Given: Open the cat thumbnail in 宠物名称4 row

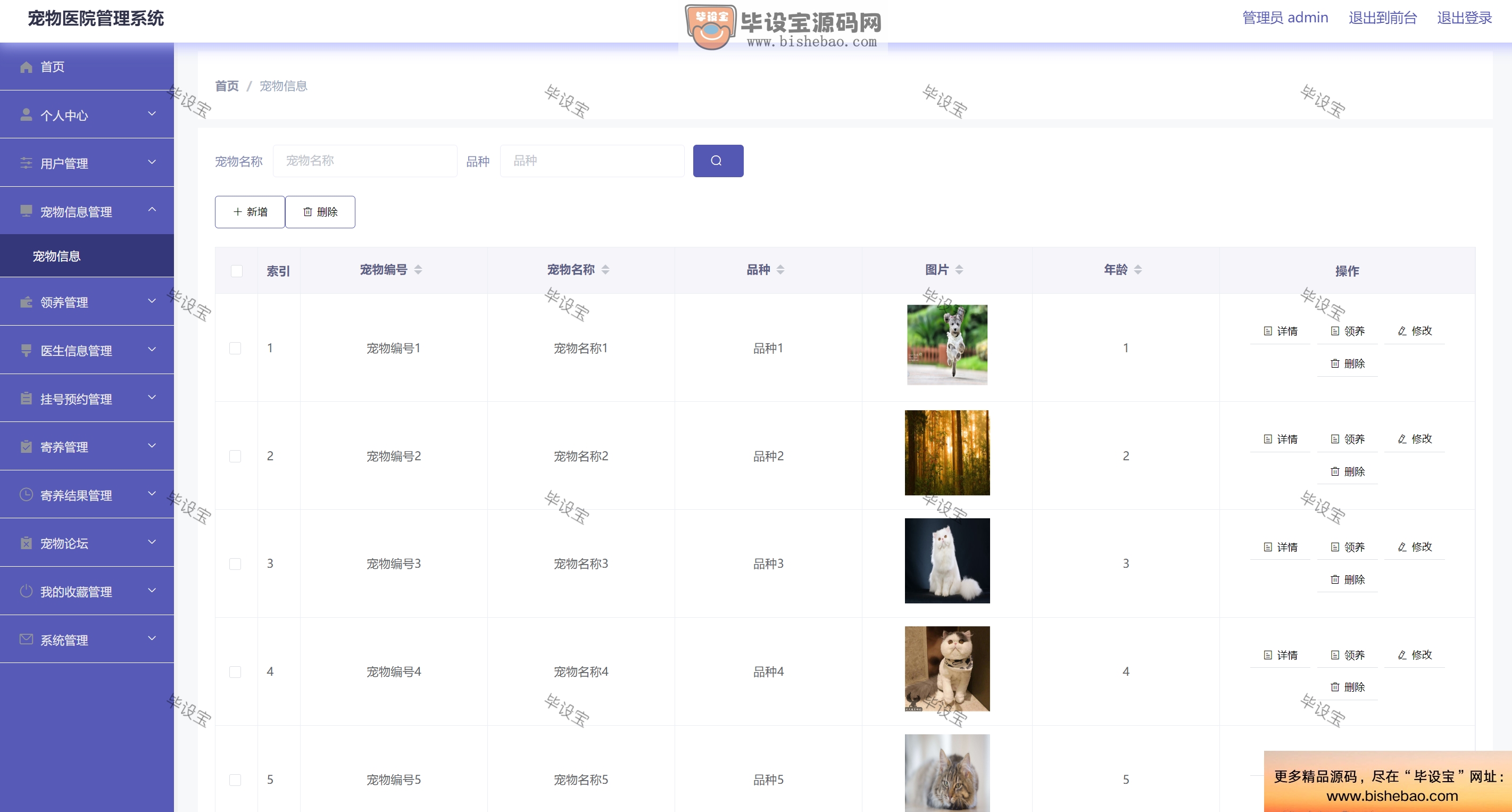Looking at the screenshot, I should pyautogui.click(x=947, y=669).
